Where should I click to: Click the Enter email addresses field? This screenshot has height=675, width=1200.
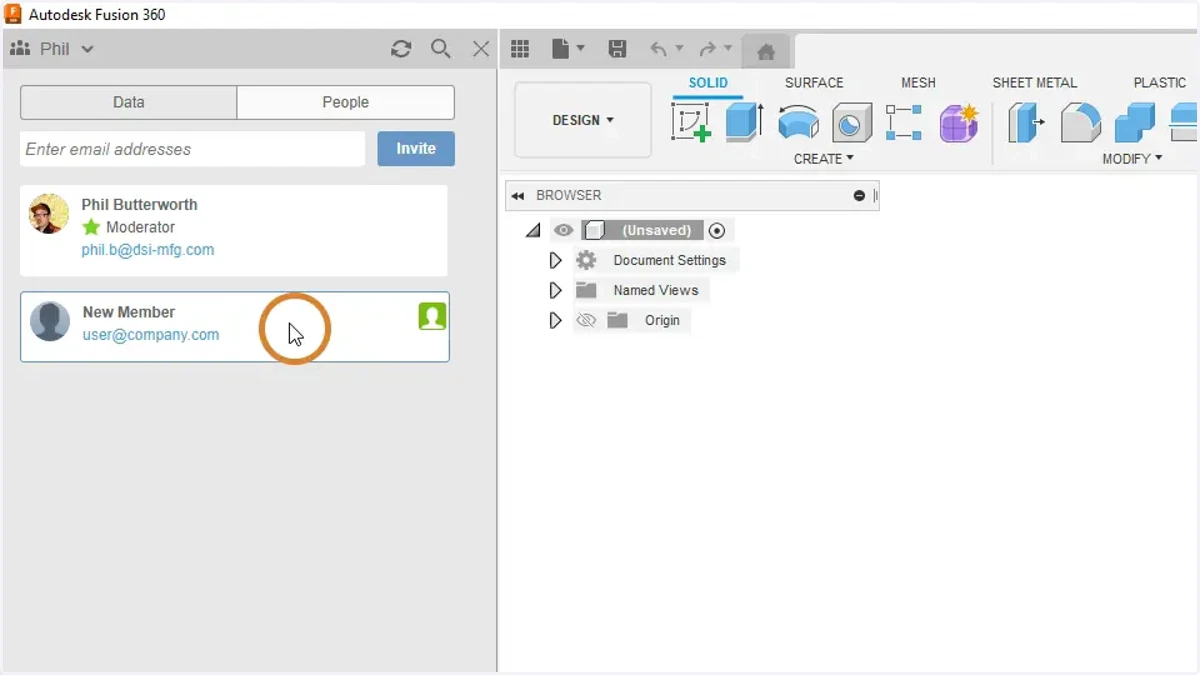[192, 149]
